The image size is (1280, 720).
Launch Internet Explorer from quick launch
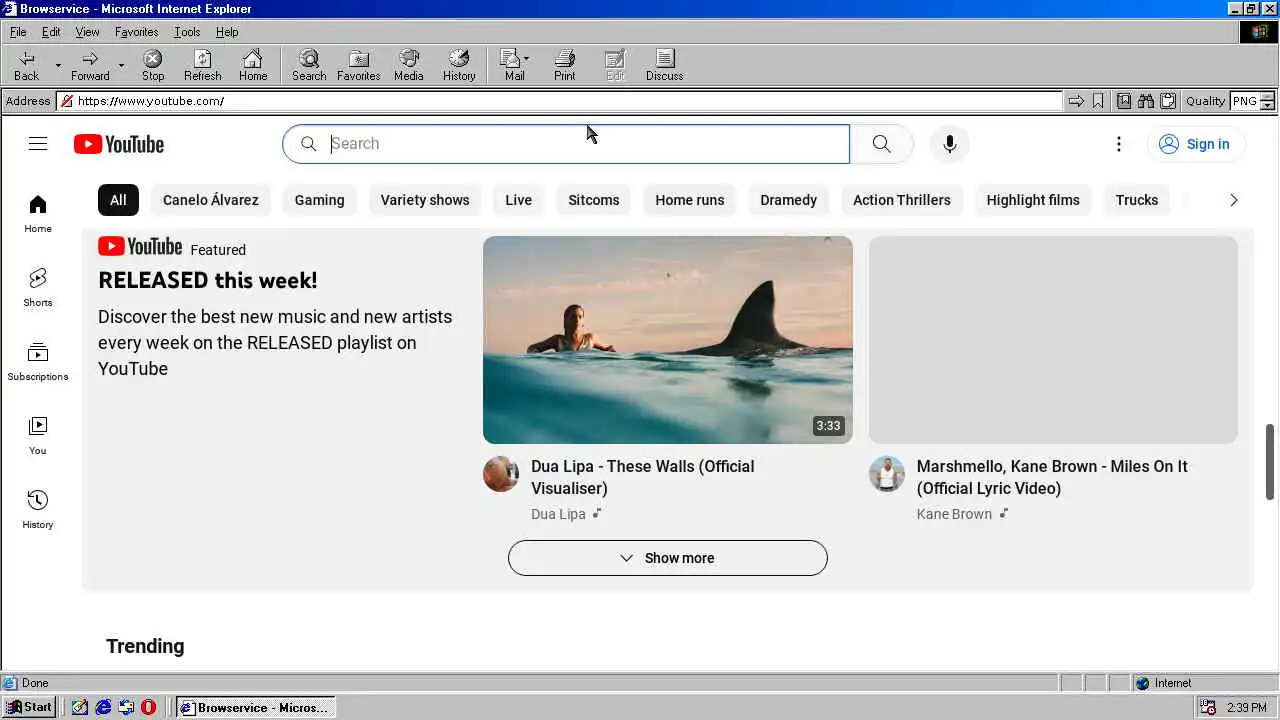[x=103, y=707]
